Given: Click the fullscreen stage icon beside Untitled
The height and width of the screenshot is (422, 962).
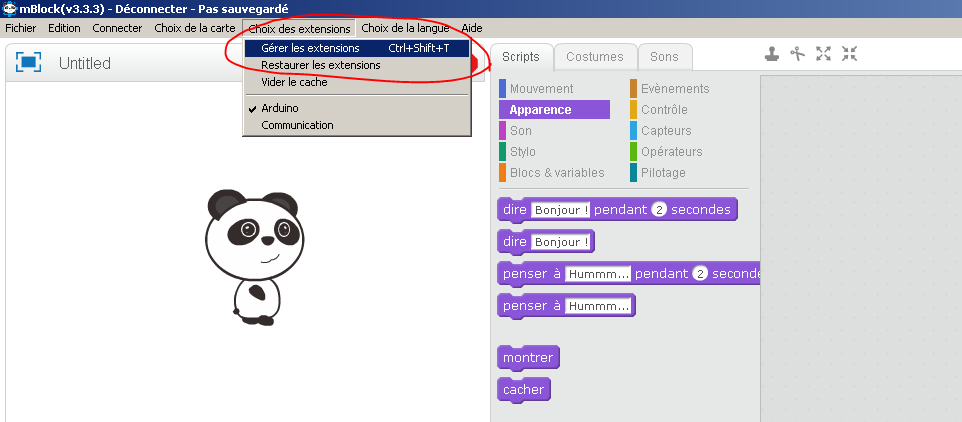Looking at the screenshot, I should pos(28,63).
